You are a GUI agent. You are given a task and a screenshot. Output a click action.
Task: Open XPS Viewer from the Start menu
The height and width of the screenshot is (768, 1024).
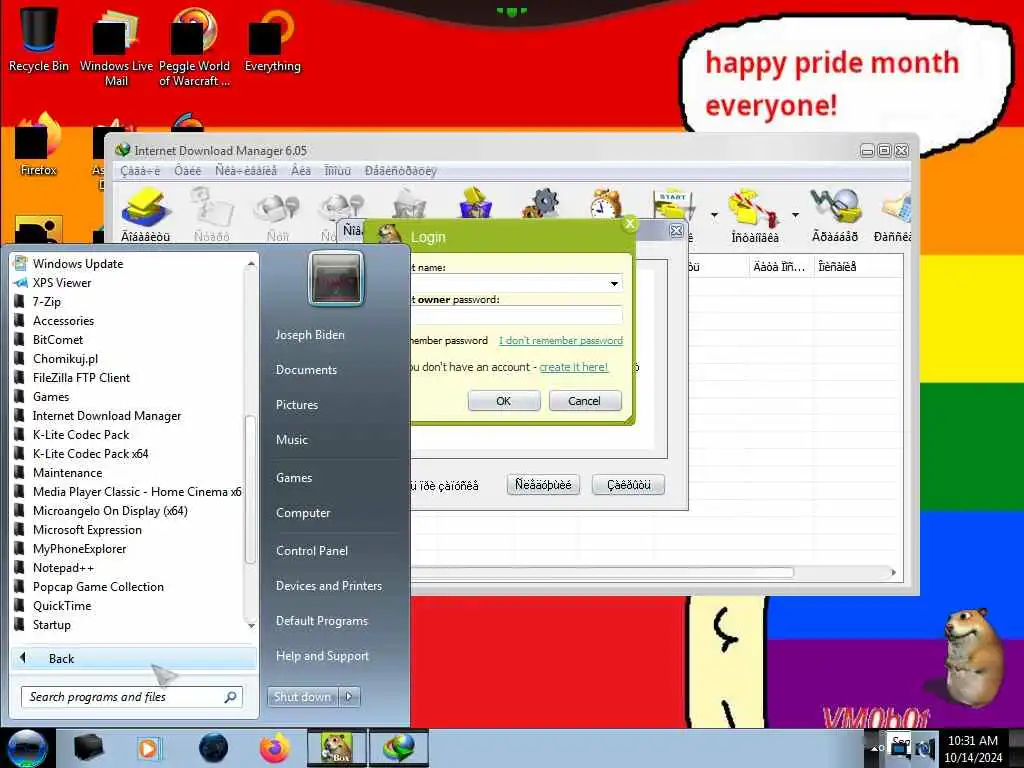click(62, 283)
